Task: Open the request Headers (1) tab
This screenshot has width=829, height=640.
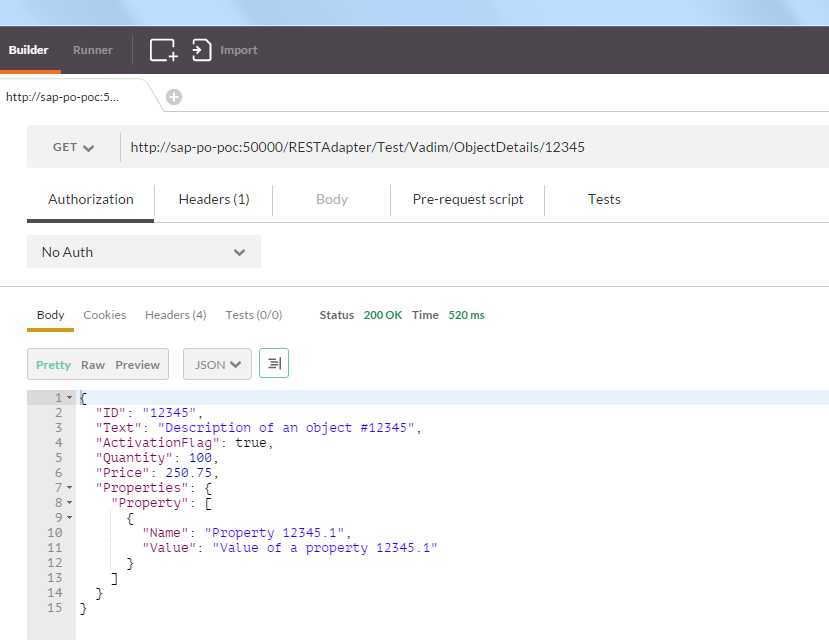Action: click(214, 199)
